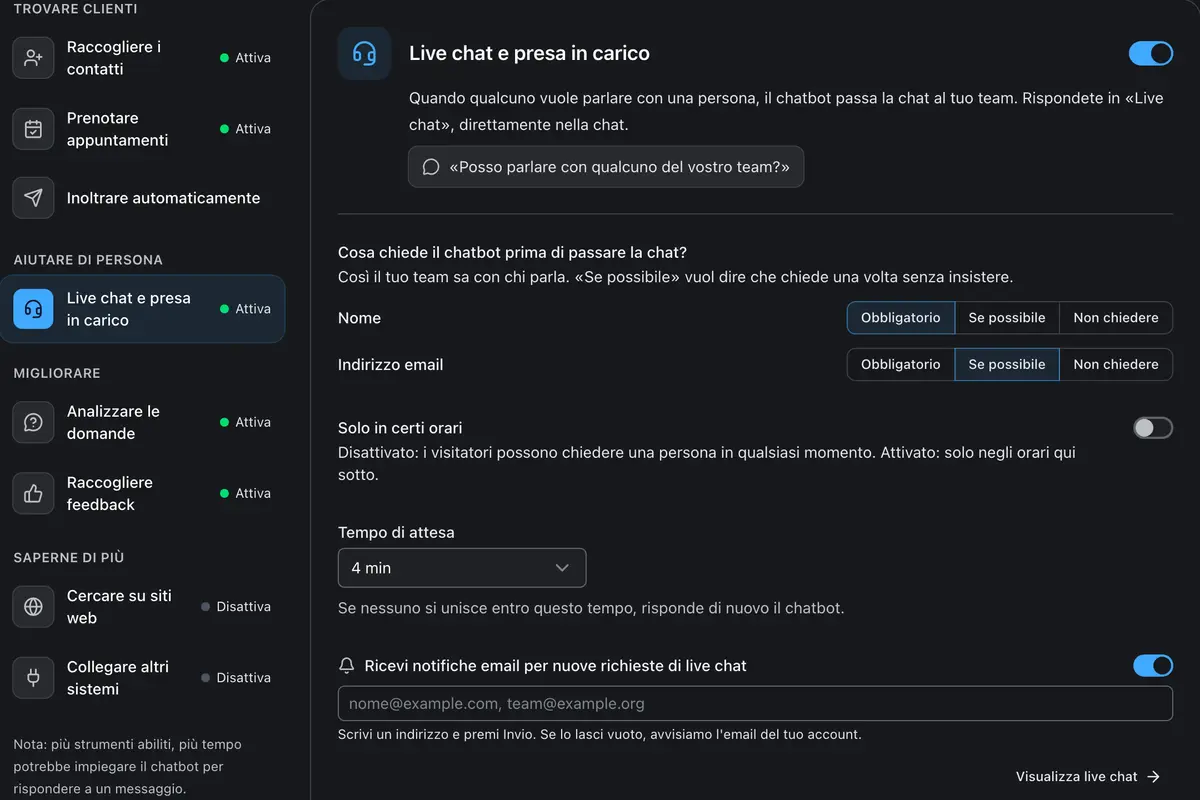1200x800 pixels.
Task: Select Live chat e presa in carico sidebar item
Action: coord(142,309)
